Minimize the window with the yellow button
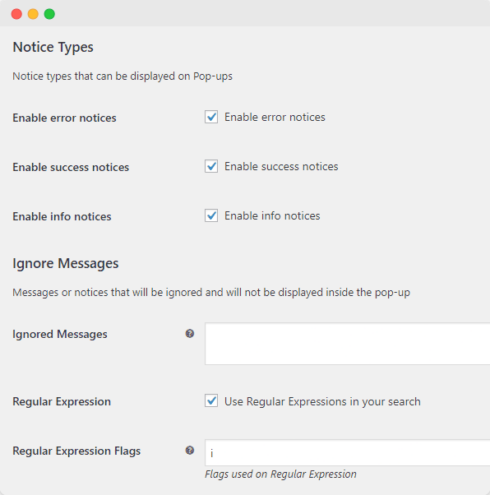The width and height of the screenshot is (490, 495). click(33, 14)
